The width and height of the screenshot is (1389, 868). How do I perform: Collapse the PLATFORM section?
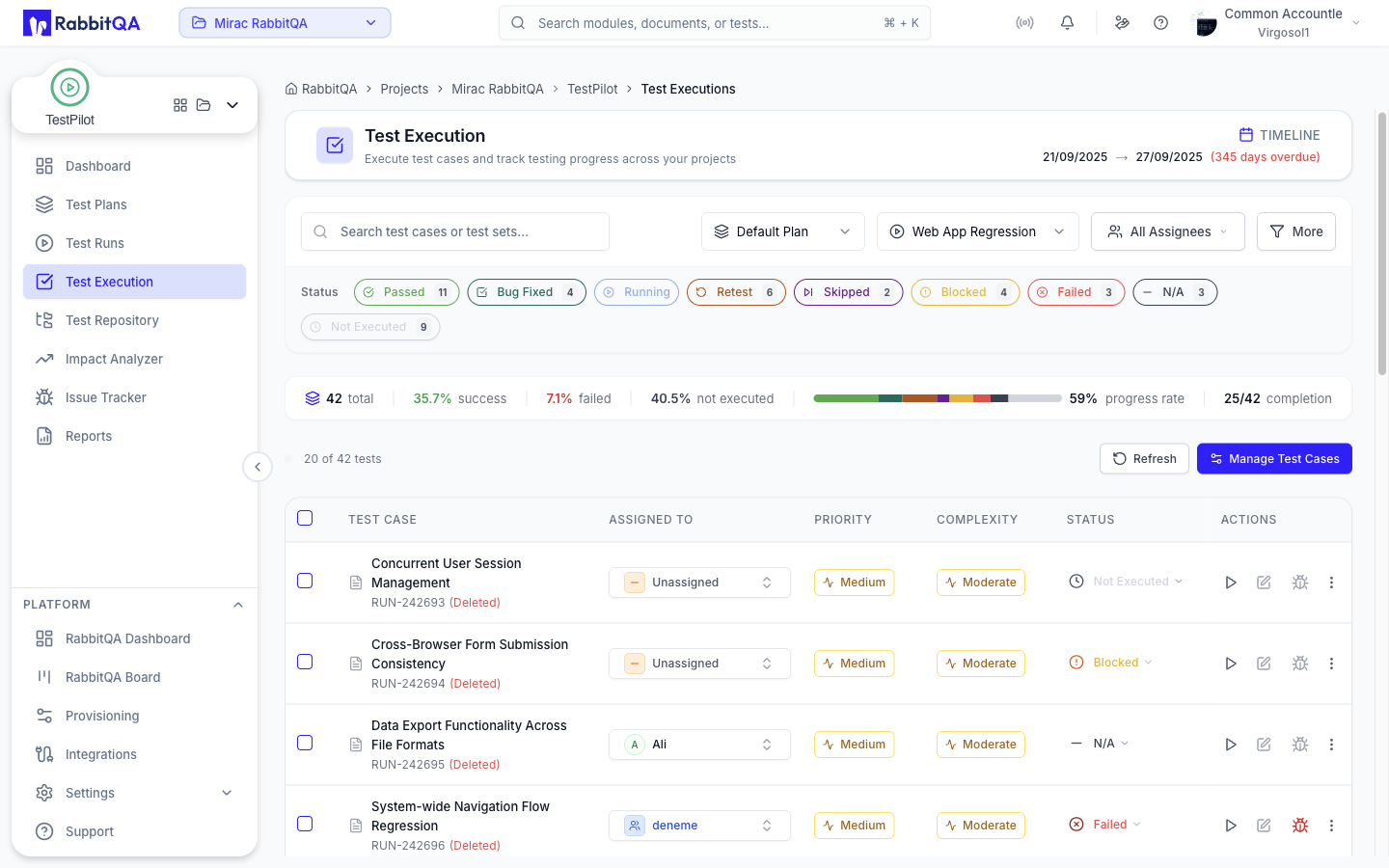(x=238, y=605)
